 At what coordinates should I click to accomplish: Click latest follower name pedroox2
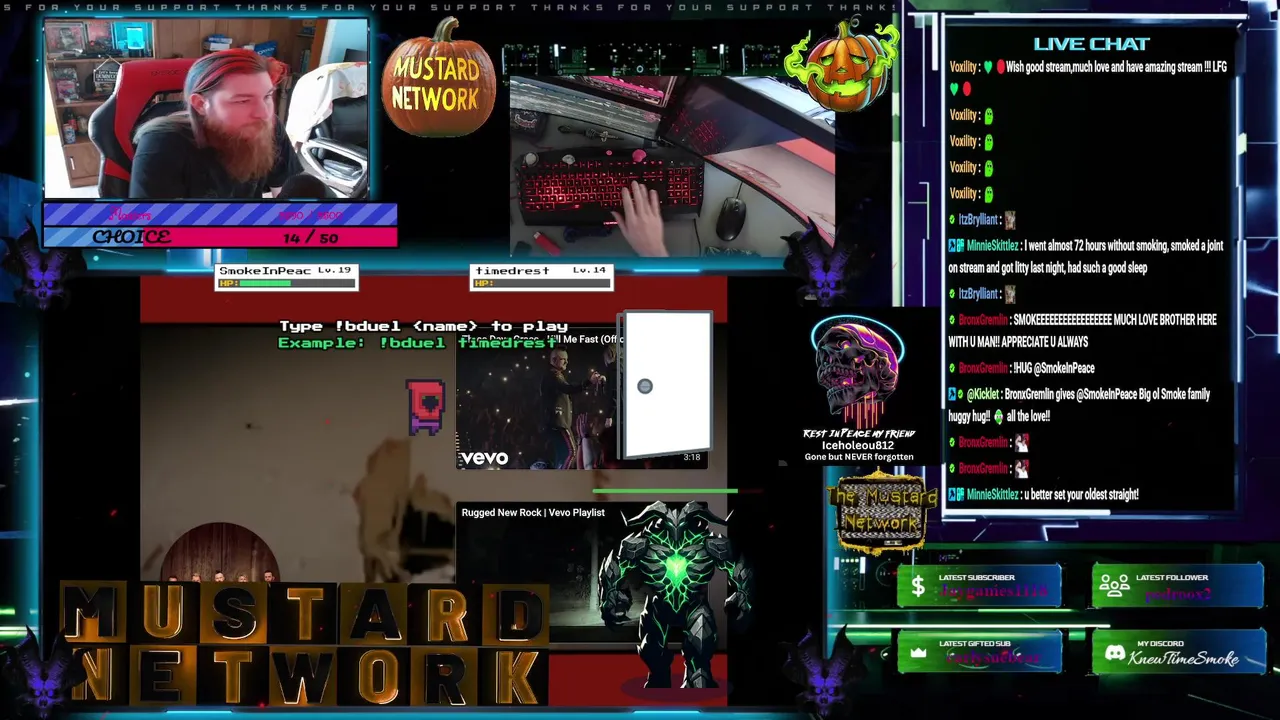(x=1178, y=593)
